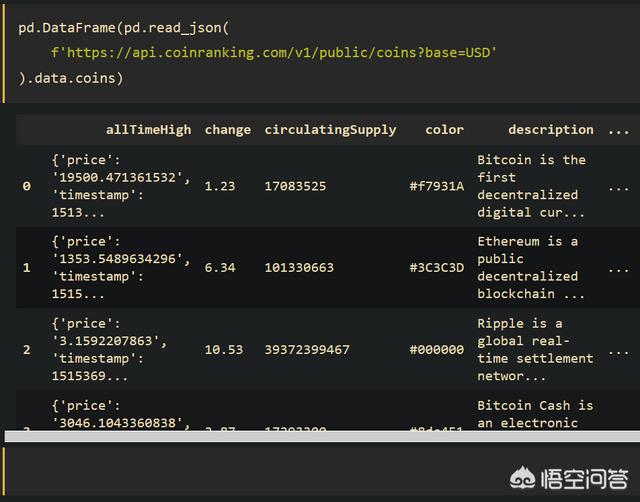This screenshot has height=502, width=640.
Task: Click color value #000000
Action: pos(437,350)
